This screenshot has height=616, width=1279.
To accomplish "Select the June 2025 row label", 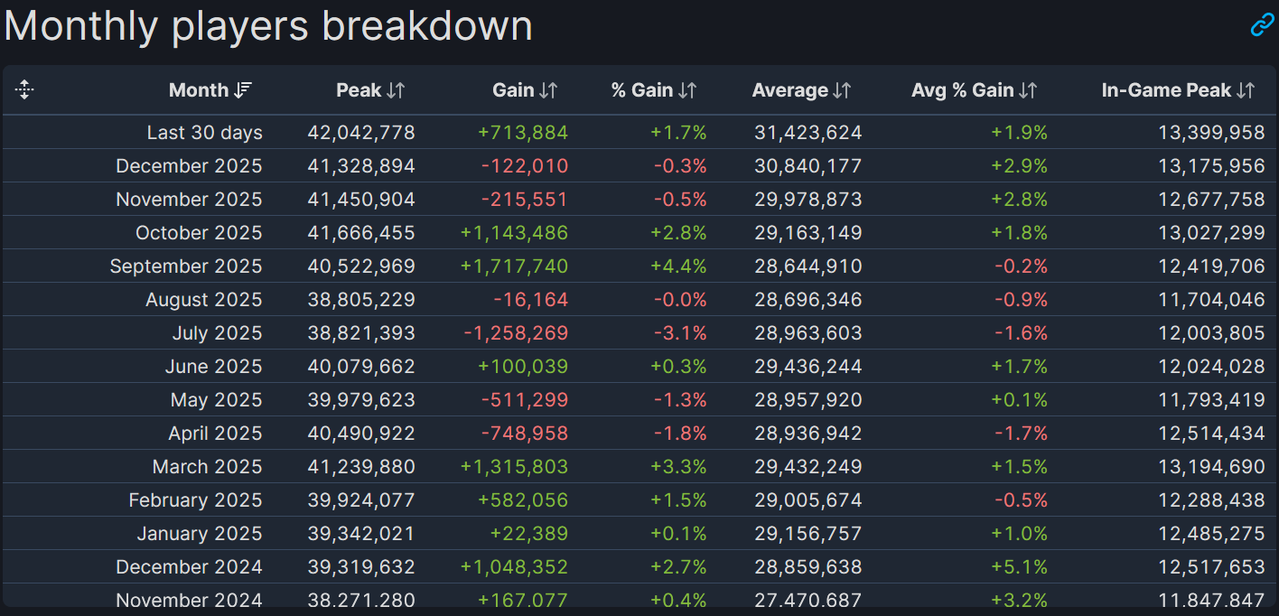I will 214,366.
